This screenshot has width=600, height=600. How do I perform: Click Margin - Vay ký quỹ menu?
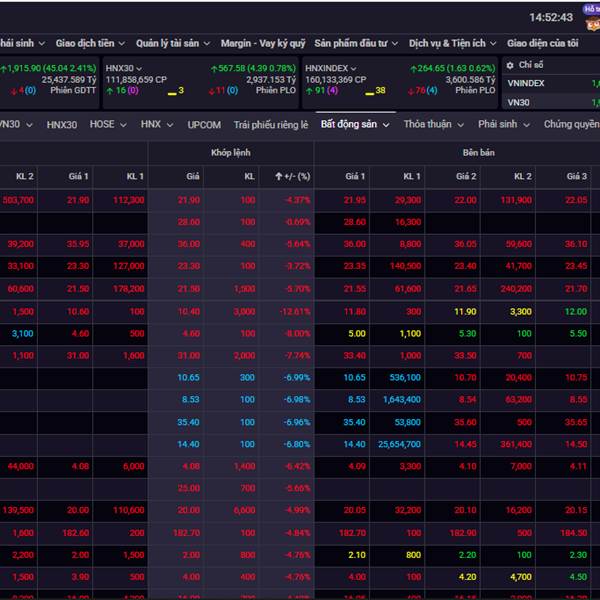click(262, 44)
